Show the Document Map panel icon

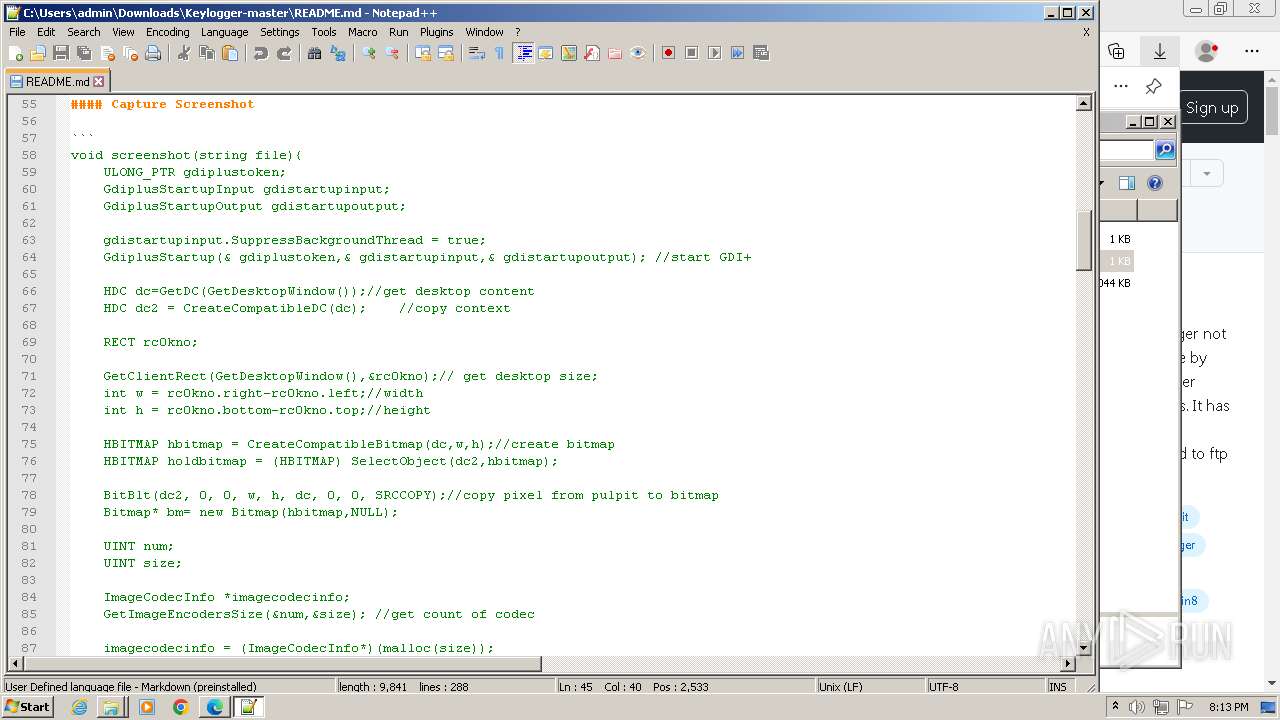[569, 53]
